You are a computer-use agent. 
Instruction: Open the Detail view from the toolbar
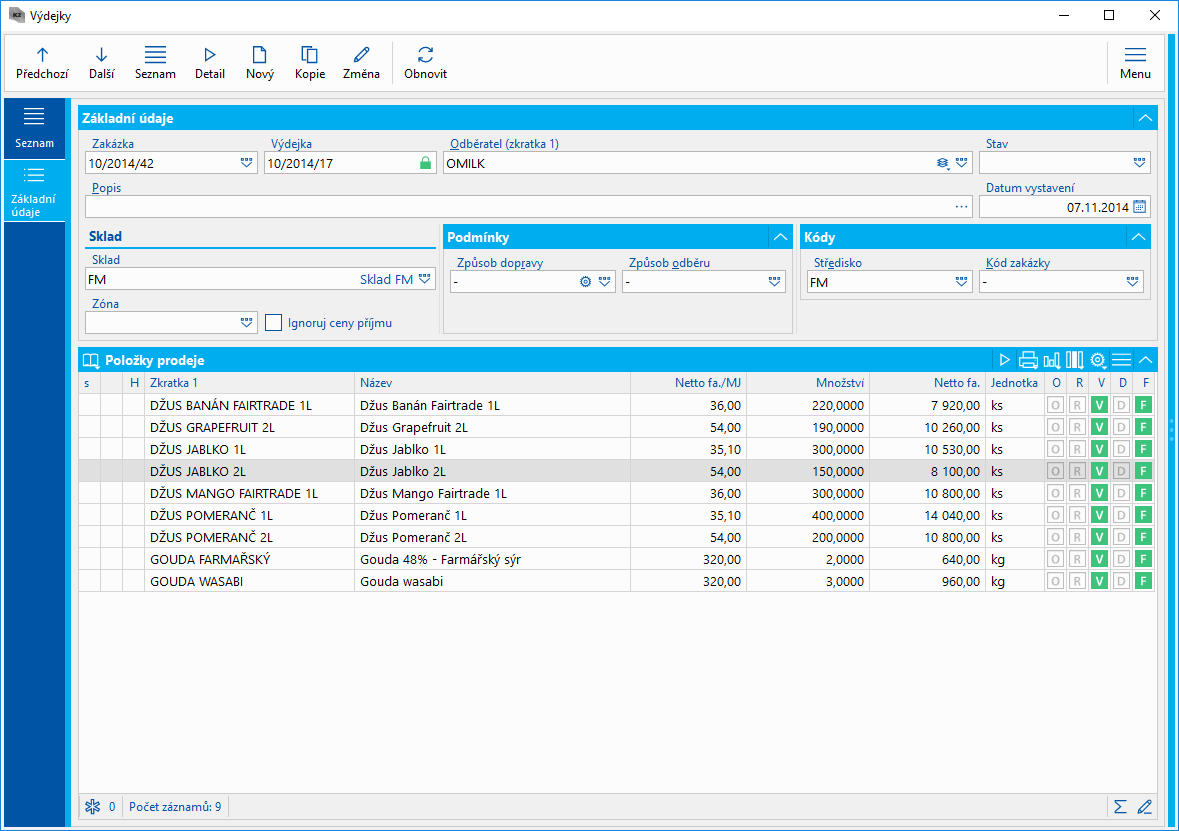(210, 62)
